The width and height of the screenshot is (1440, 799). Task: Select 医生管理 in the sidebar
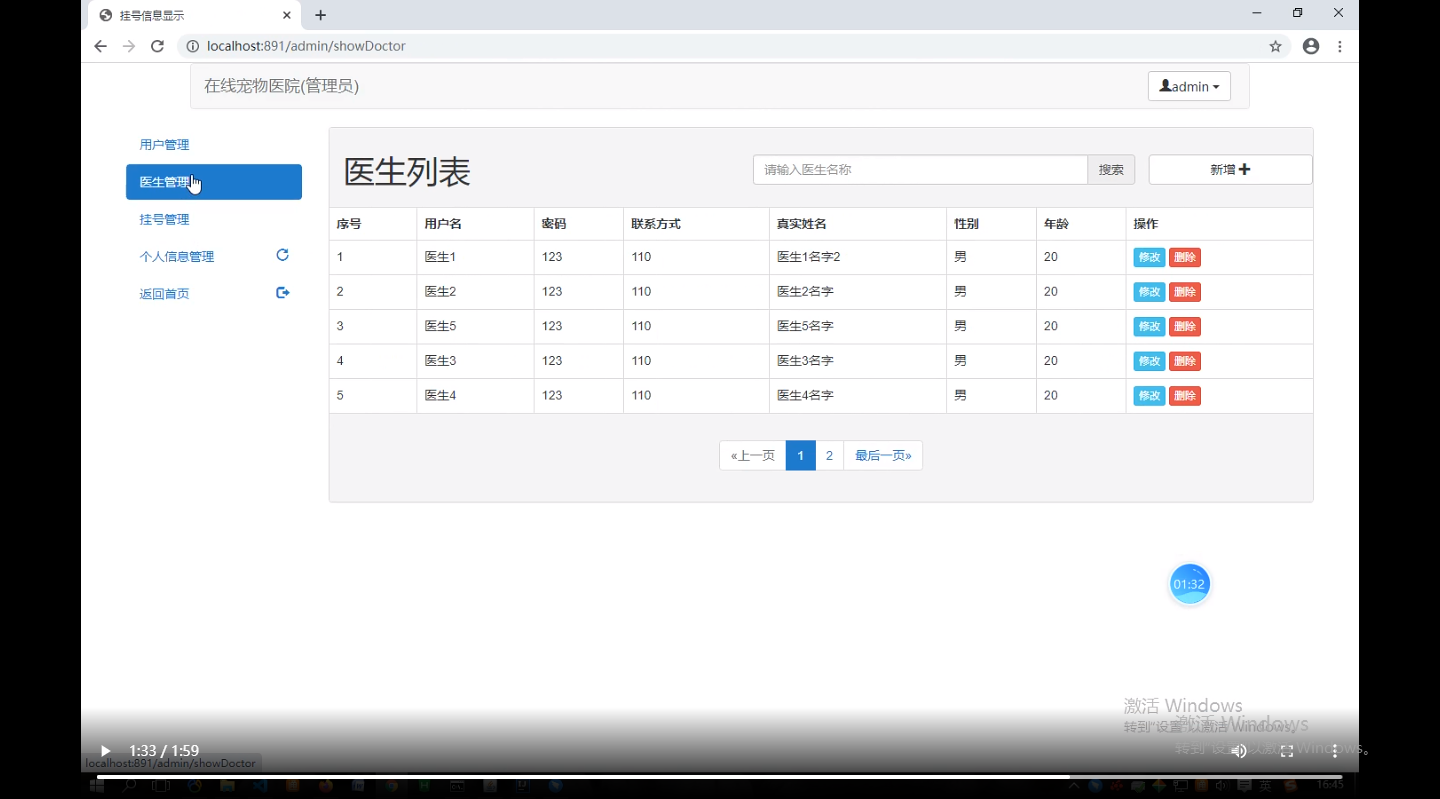[214, 182]
